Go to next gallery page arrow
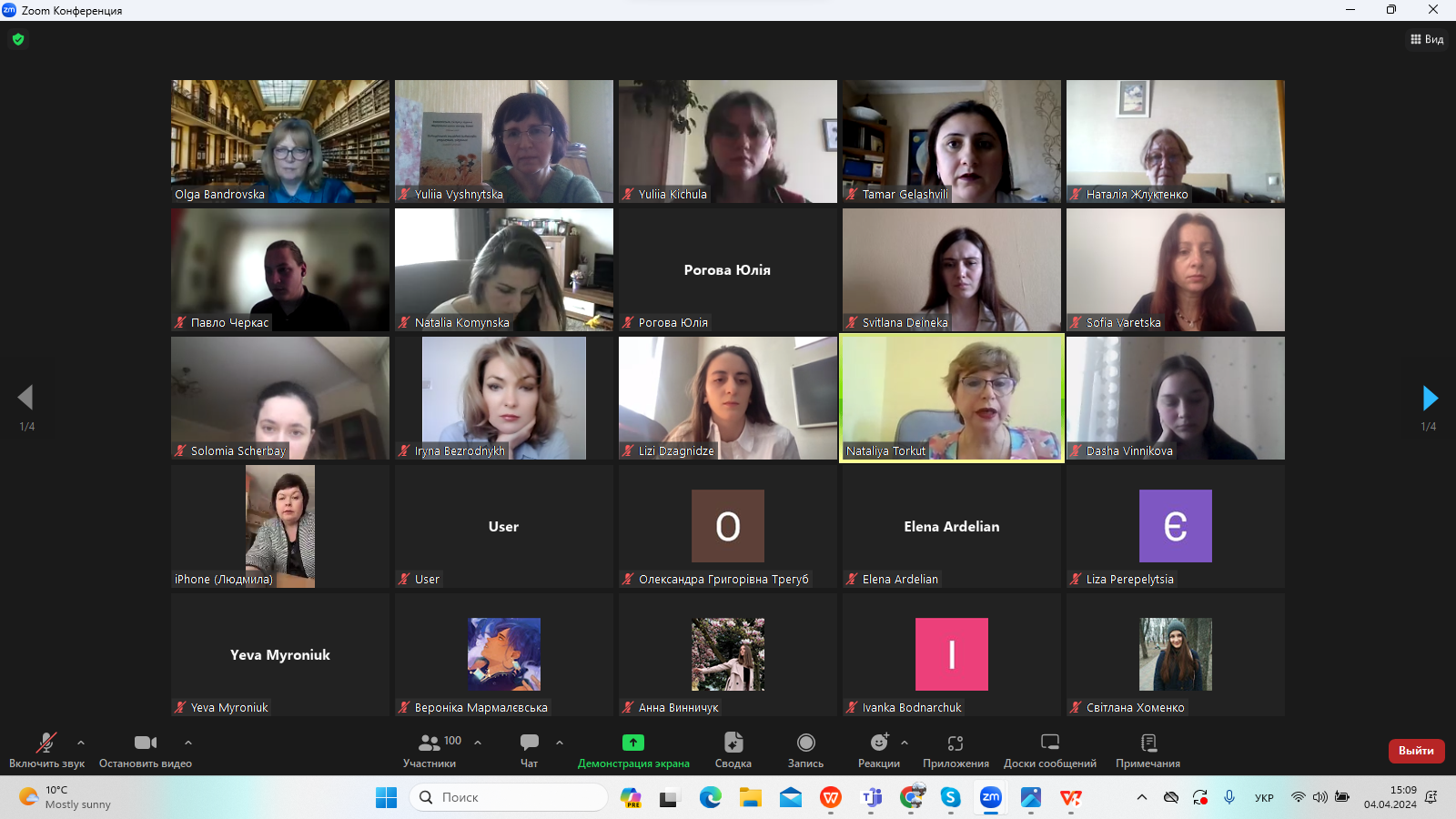1456x819 pixels. click(1430, 398)
